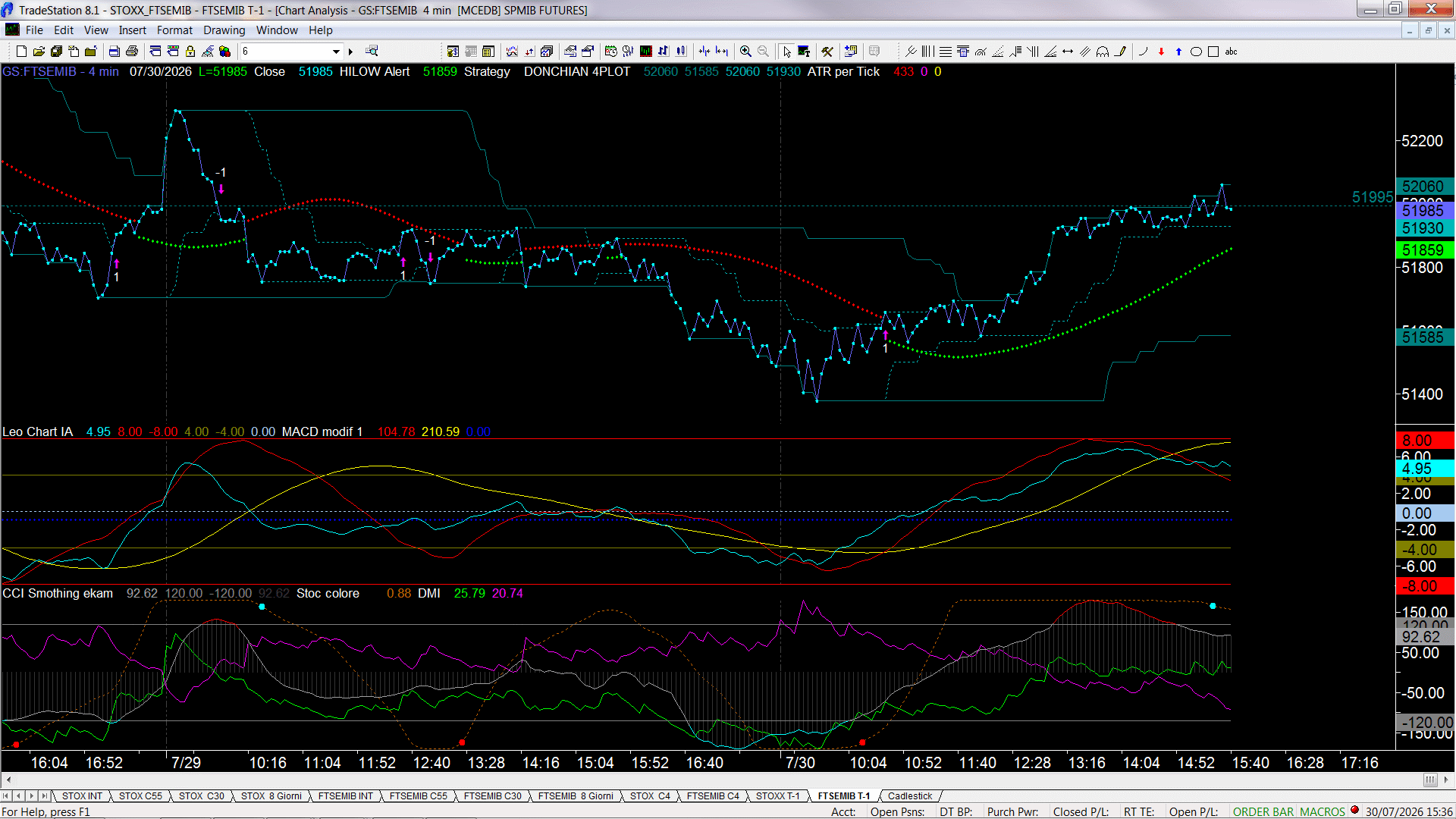Viewport: 1456px width, 819px height.
Task: Select the rectangle drawing tool
Action: click(1213, 52)
